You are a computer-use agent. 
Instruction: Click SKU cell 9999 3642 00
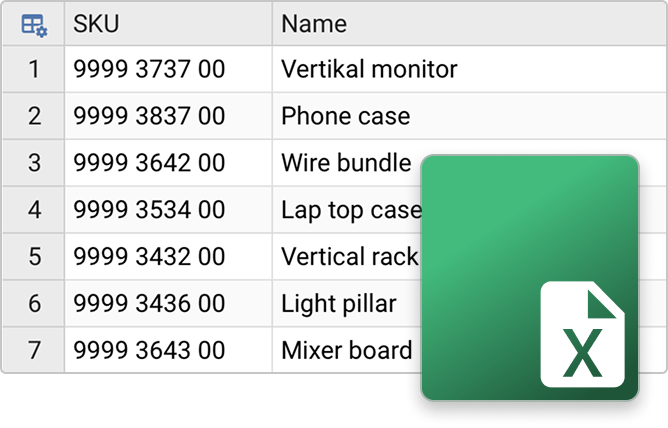(168, 163)
